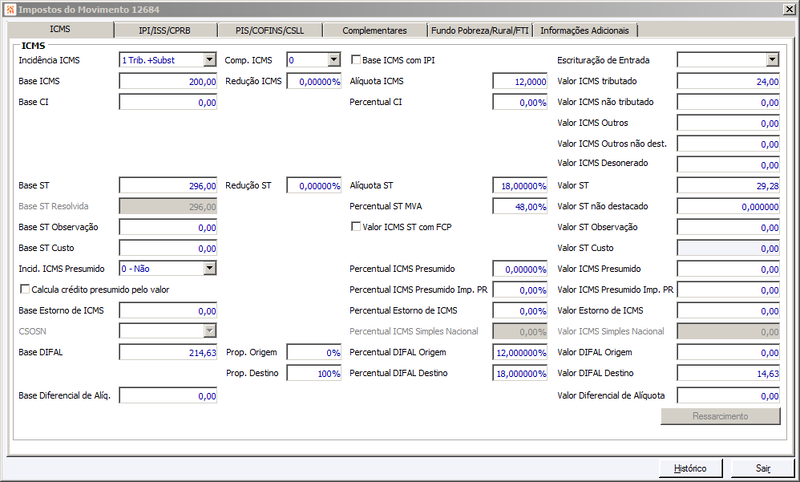The image size is (800, 482).
Task: Focus Valor Diferencial de Alíquota field
Action: point(729,395)
